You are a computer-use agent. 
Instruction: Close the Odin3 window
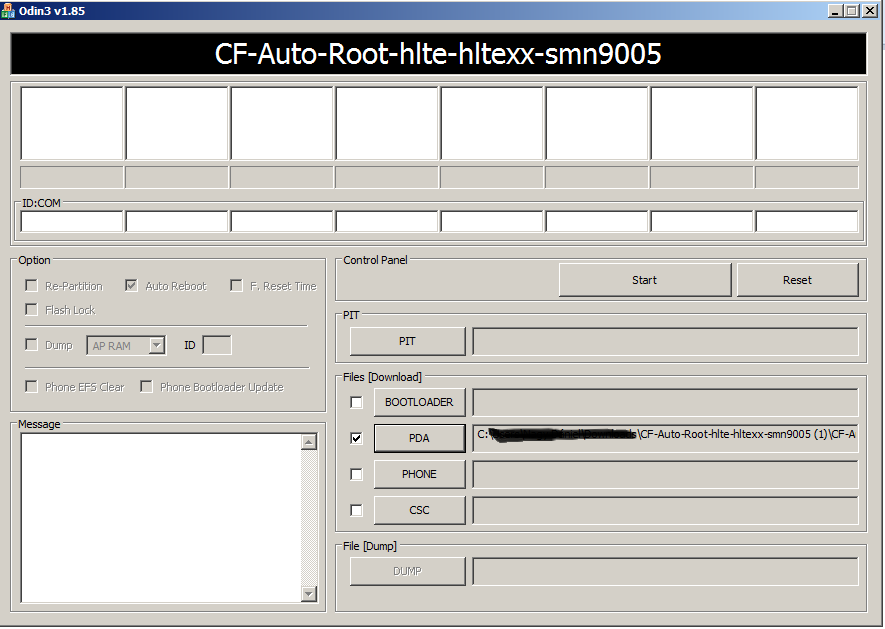point(870,11)
